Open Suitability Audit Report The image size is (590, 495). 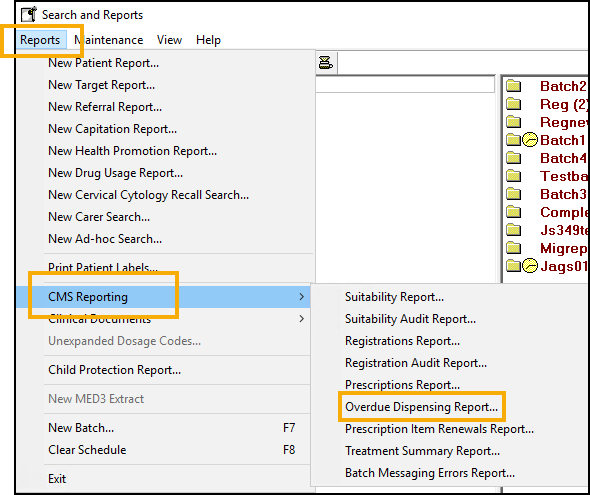(410, 319)
